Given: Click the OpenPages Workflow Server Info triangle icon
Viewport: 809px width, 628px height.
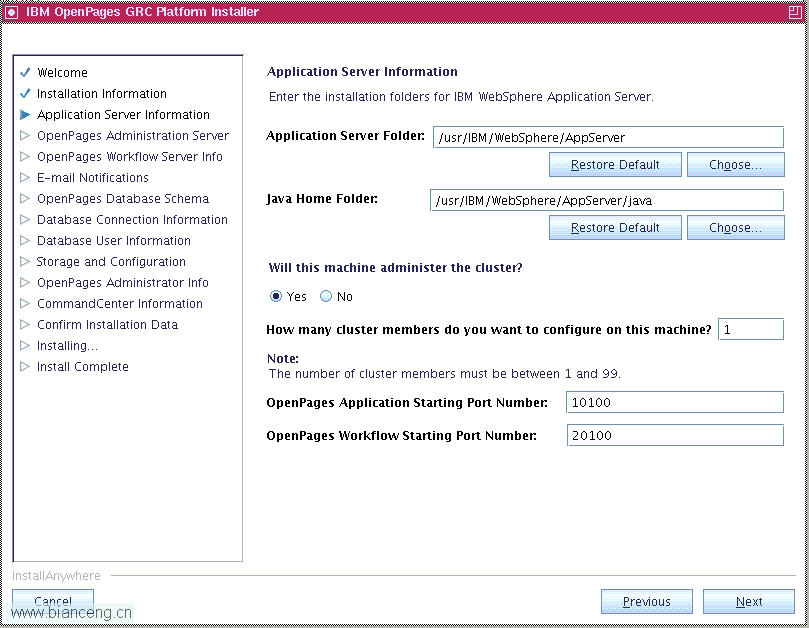Looking at the screenshot, I should point(24,156).
